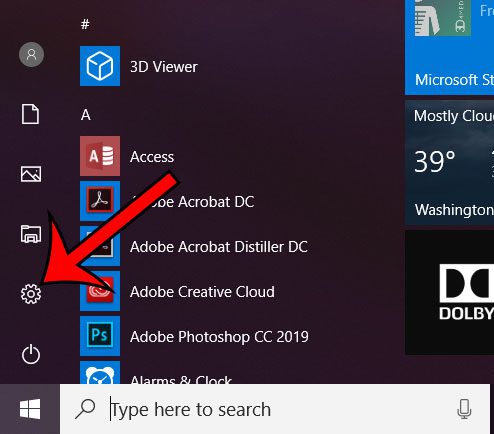Click the microphone voice search icon

[464, 409]
